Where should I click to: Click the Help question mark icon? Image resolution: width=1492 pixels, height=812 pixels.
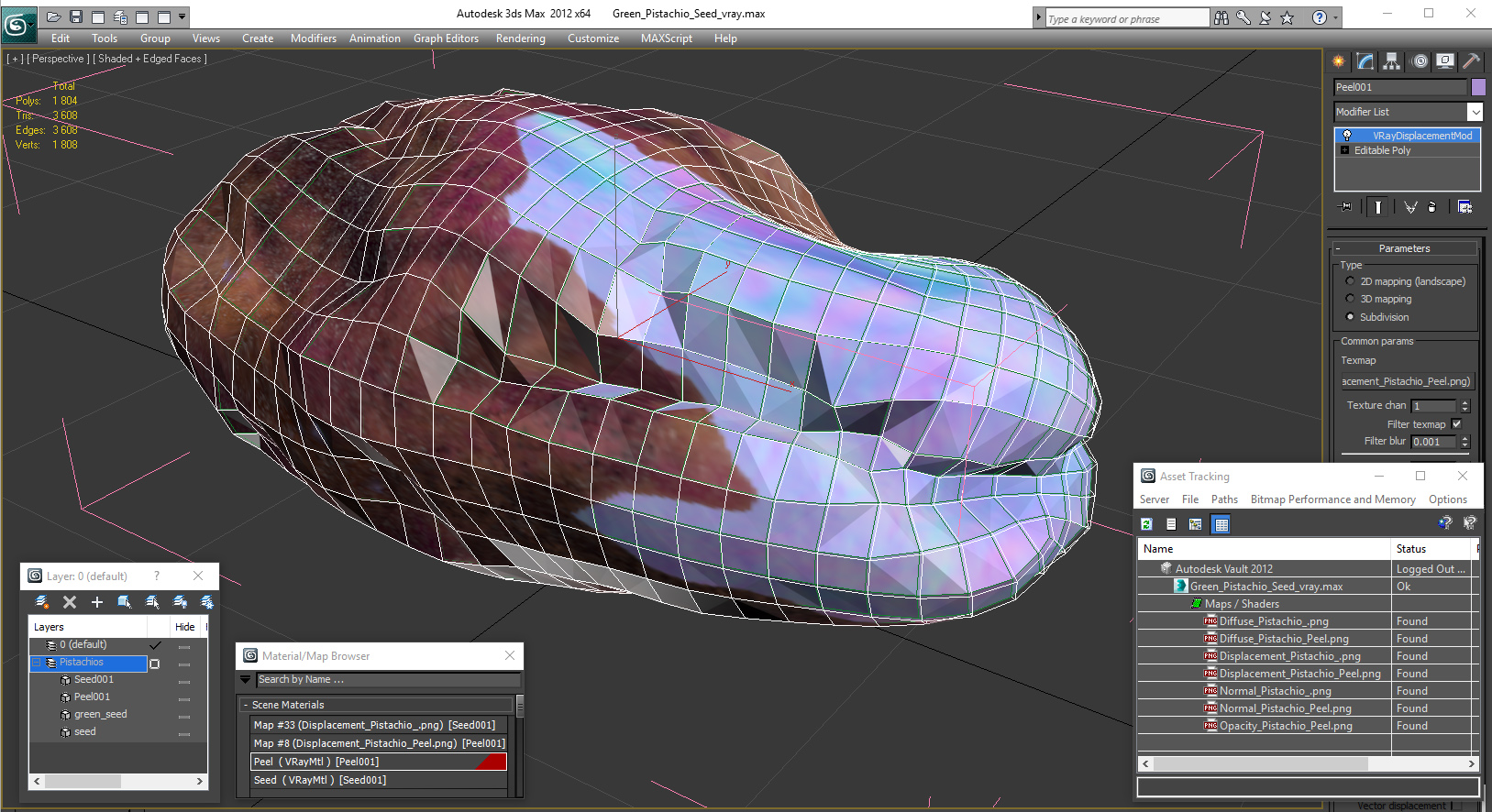pos(1320,17)
